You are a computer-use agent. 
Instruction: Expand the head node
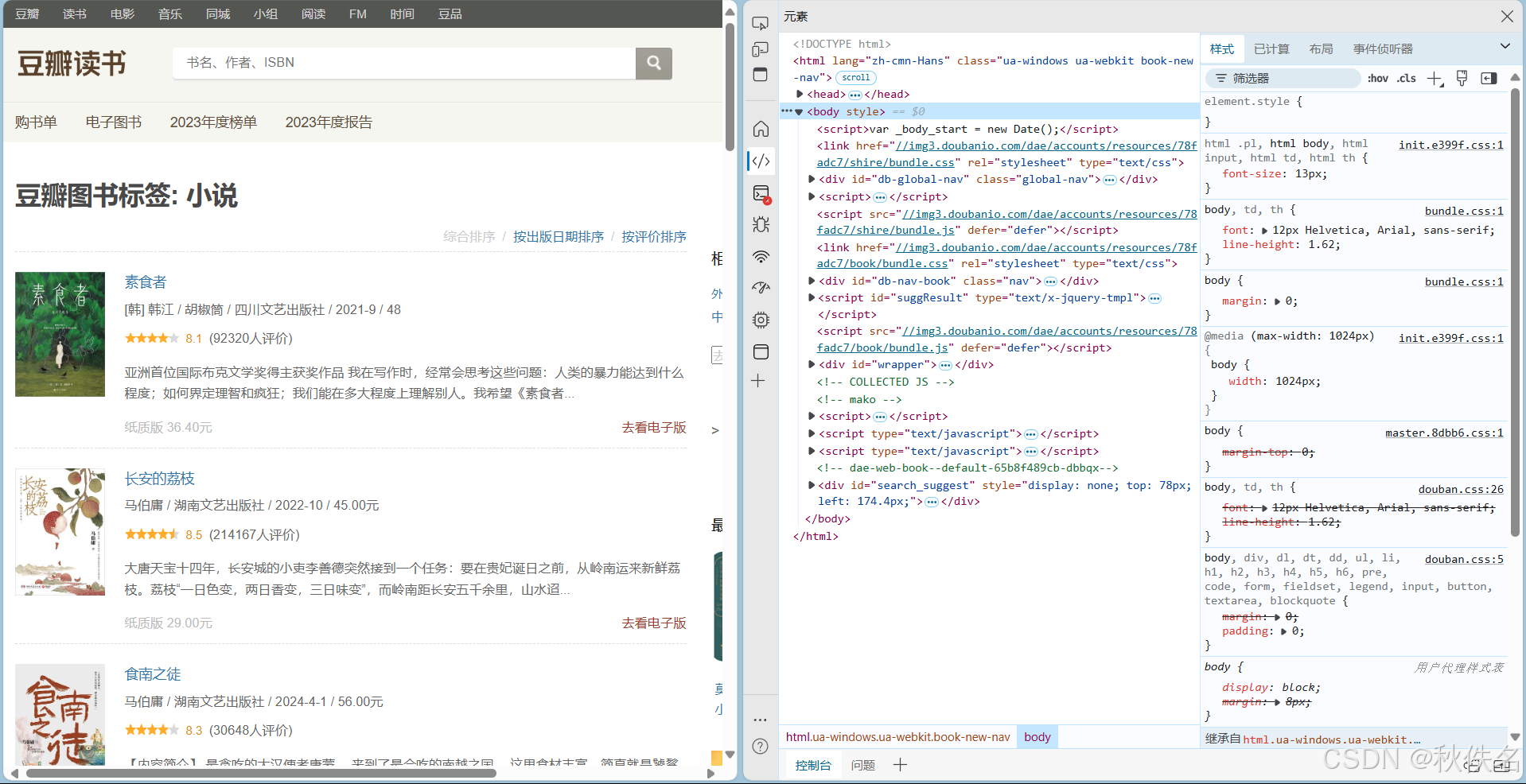(x=800, y=94)
